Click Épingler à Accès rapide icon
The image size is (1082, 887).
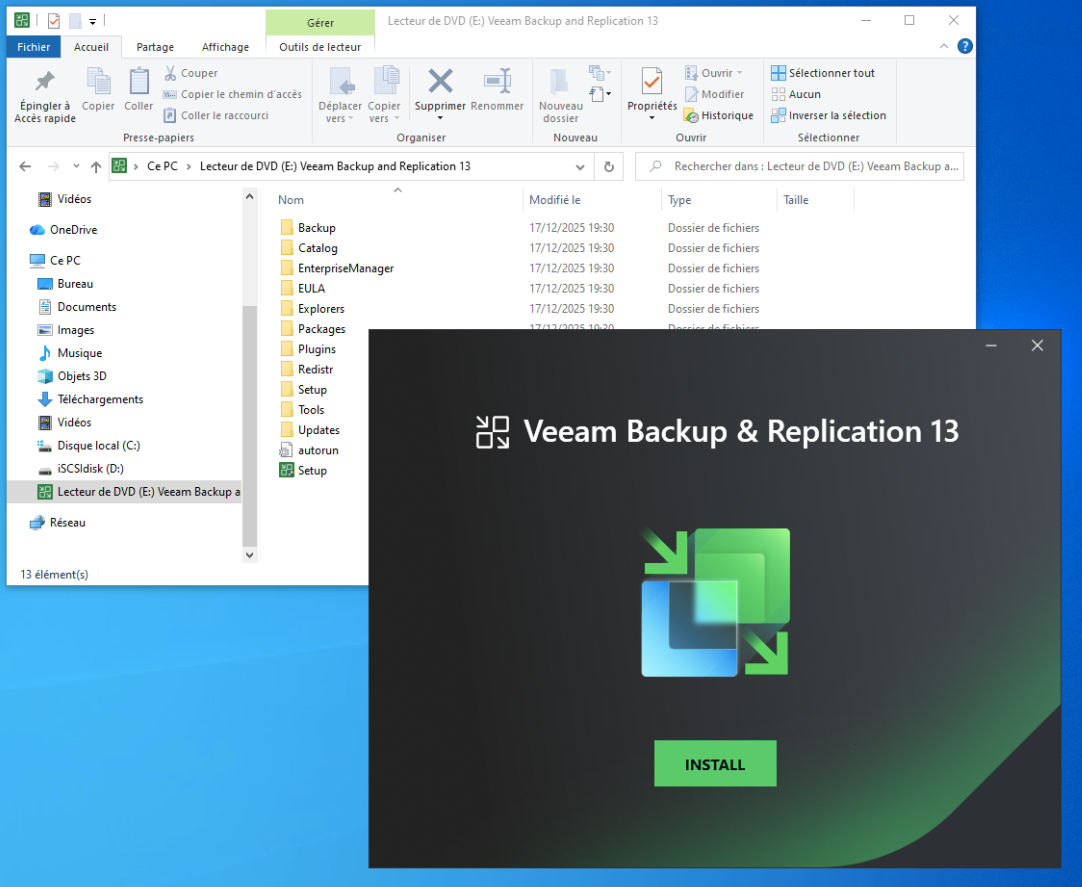coord(44,82)
